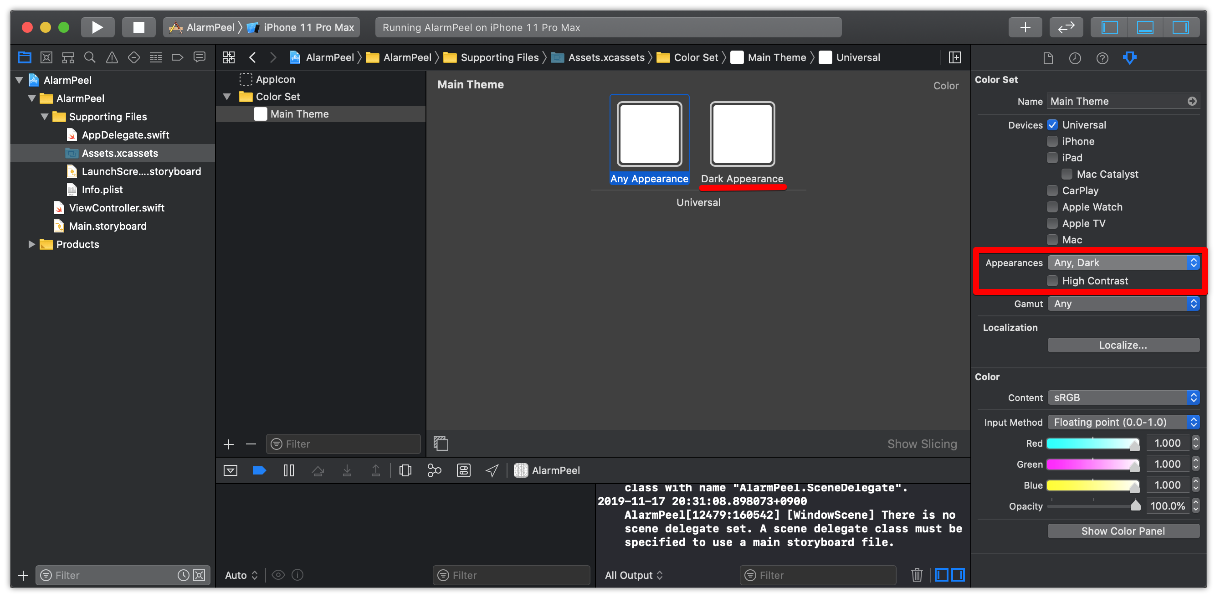Open the All Output console selector
Screen dimensions: 1220x598
634,576
